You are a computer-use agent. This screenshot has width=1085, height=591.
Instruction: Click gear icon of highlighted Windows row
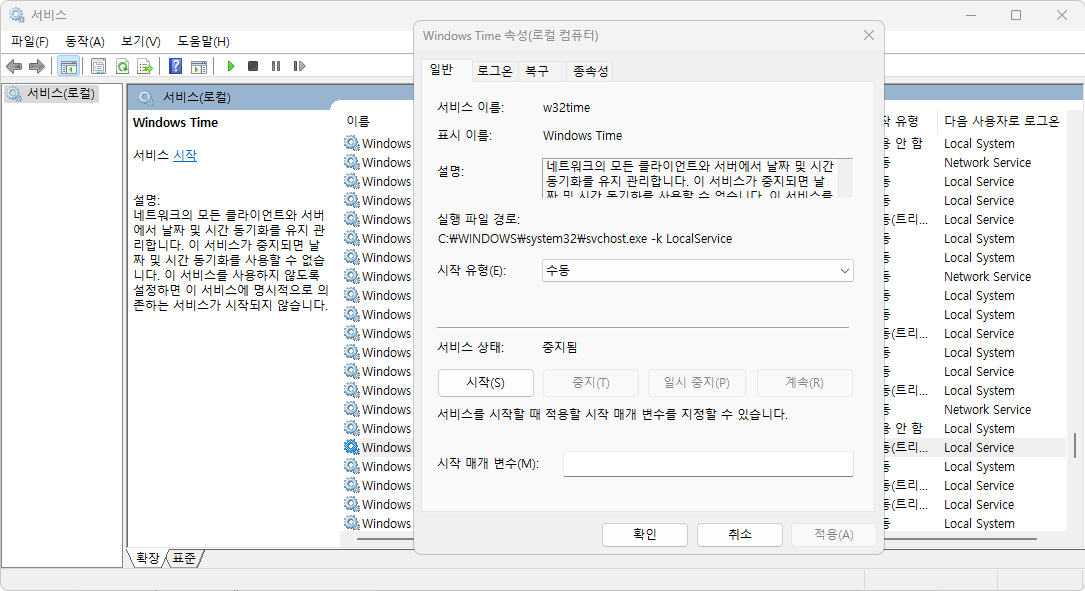pos(352,447)
